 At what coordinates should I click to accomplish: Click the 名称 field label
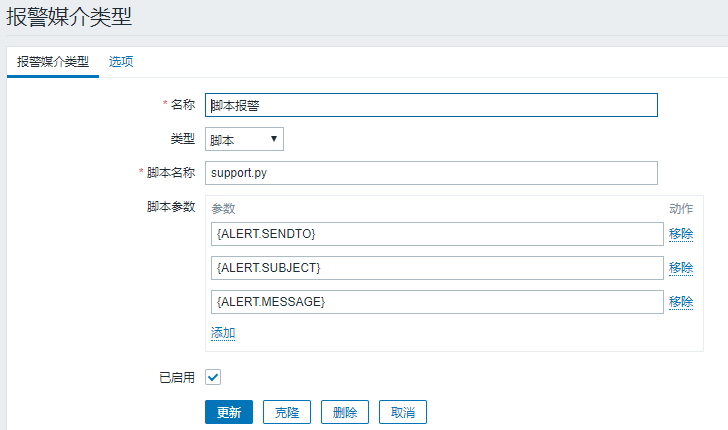(x=182, y=105)
